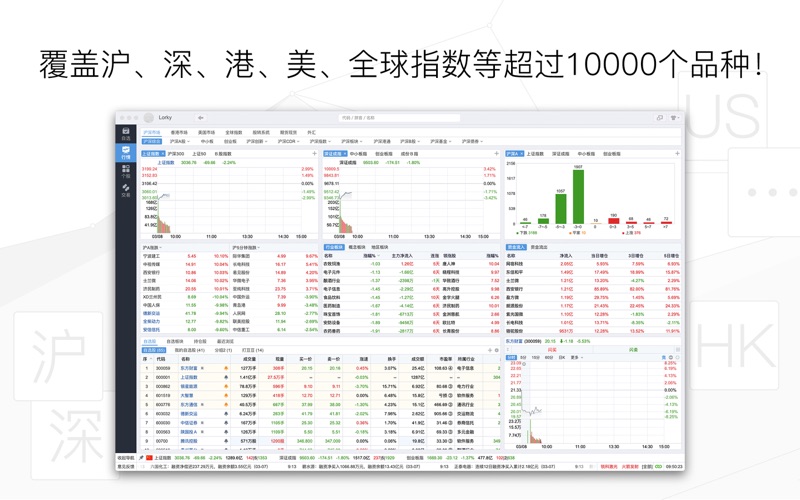
Task: Open the 交易 trading sidebar icon
Action: (x=126, y=190)
